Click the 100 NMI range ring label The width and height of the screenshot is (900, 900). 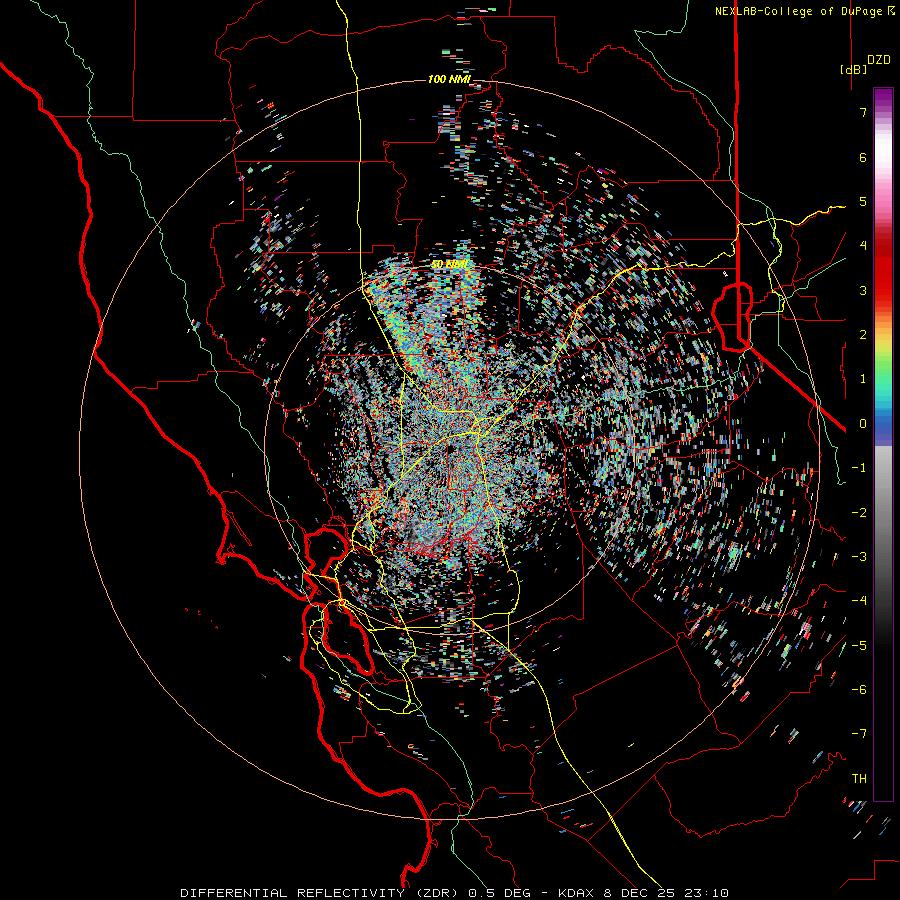(x=449, y=79)
